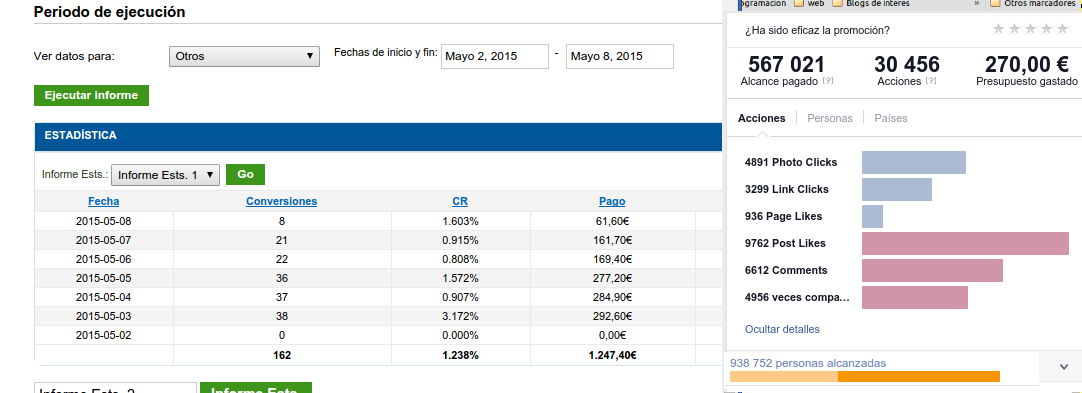This screenshot has width=1082, height=393.
Task: Click 'Ocultar detalles' link
Action: click(x=782, y=329)
